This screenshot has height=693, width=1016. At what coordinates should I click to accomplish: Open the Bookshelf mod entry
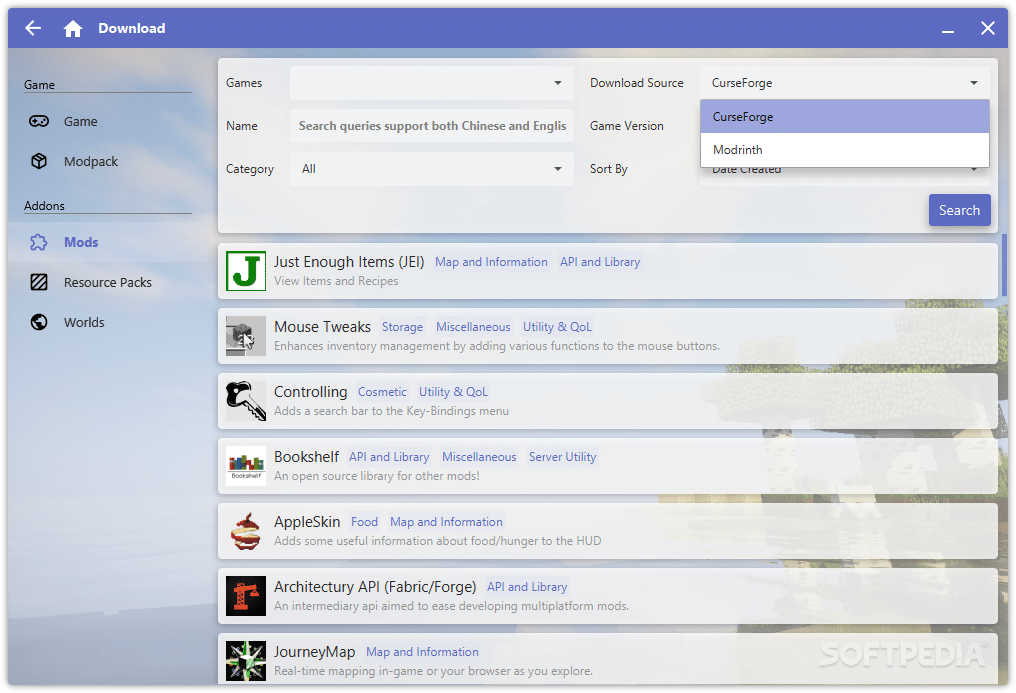pyautogui.click(x=608, y=466)
